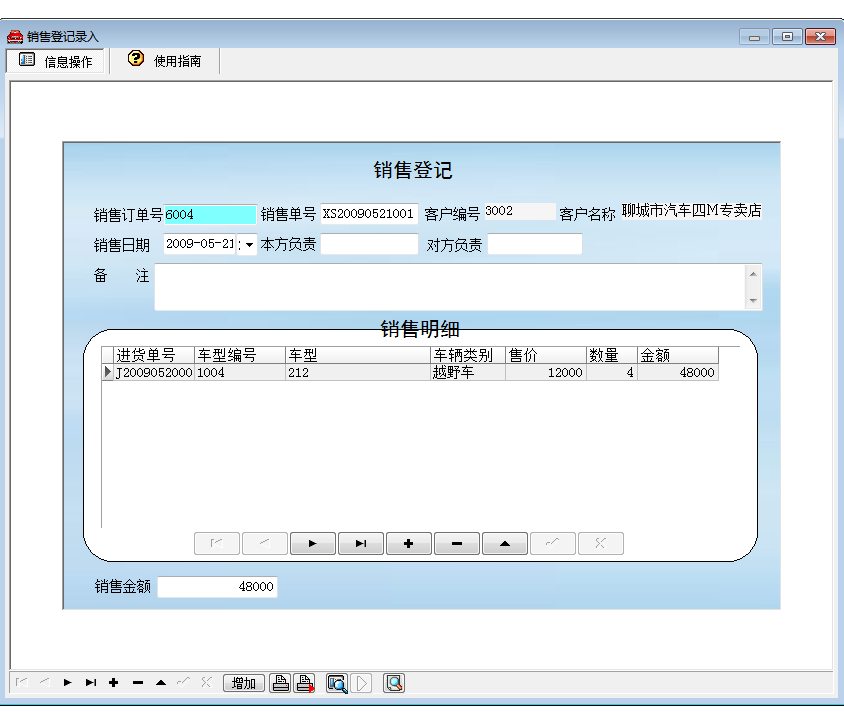Click first-record button in detail navigator
844x712 pixels.
216,544
